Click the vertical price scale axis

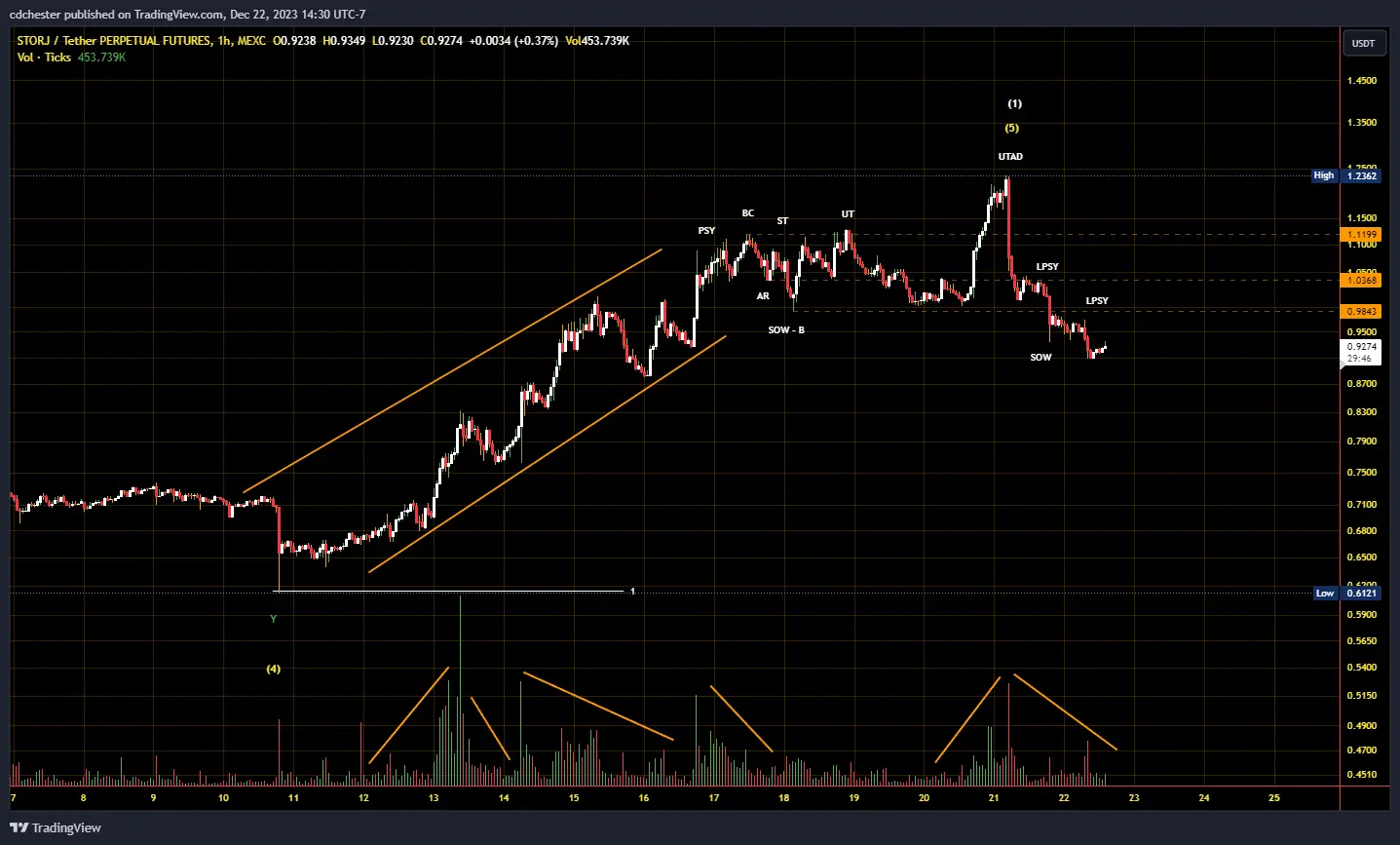tap(1364, 439)
